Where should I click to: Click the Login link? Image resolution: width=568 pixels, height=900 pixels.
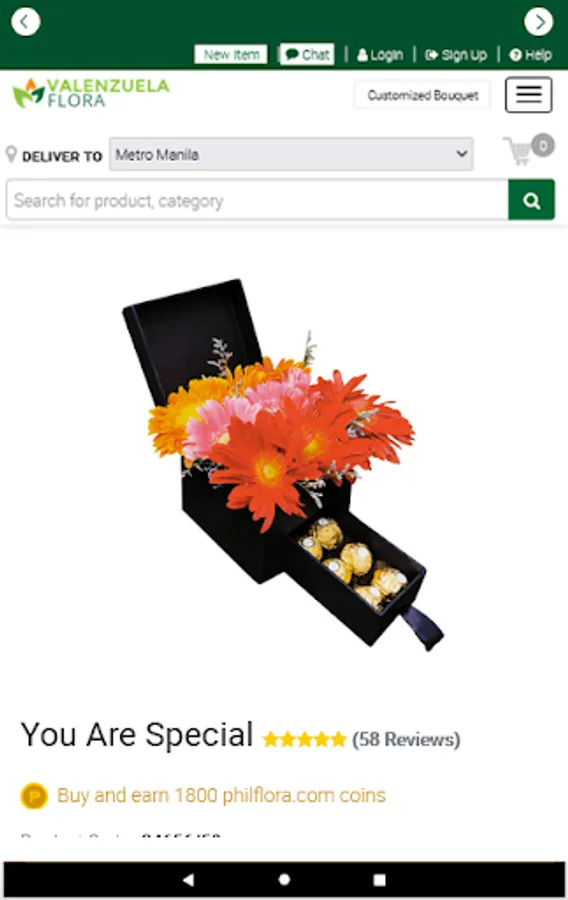[380, 55]
